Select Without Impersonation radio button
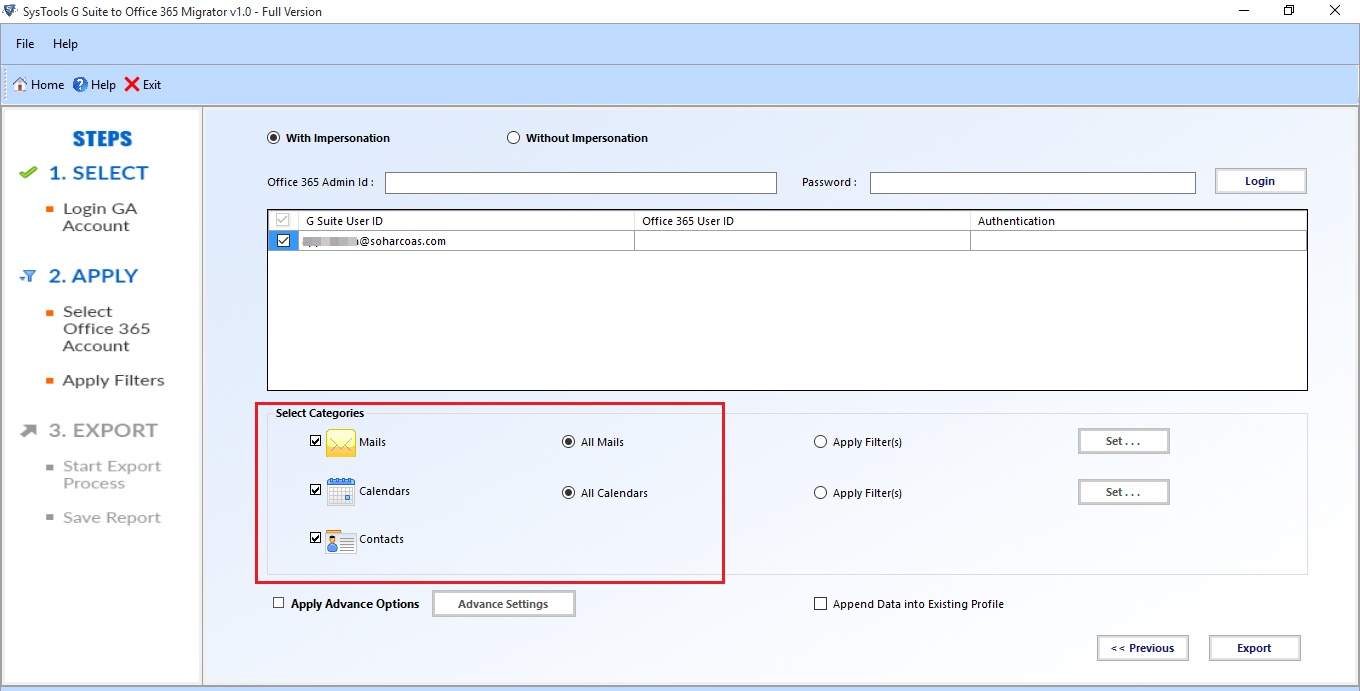The image size is (1360, 691). pos(514,138)
